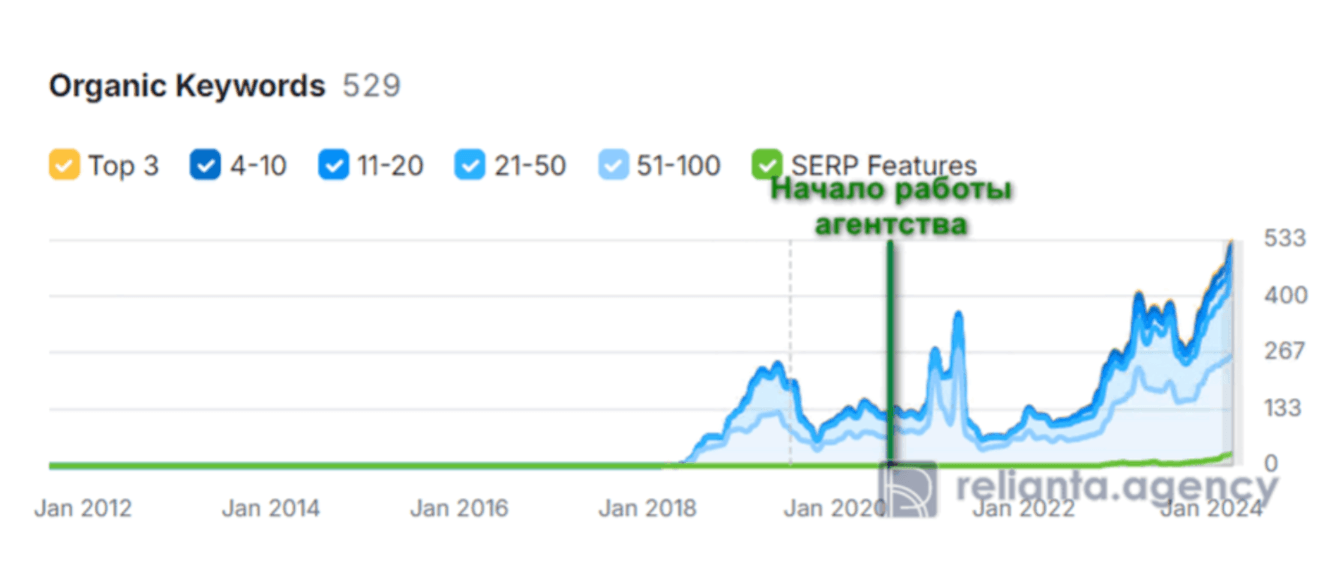Click the 133 y-axis value
This screenshot has width=1340, height=577.
tap(1284, 408)
